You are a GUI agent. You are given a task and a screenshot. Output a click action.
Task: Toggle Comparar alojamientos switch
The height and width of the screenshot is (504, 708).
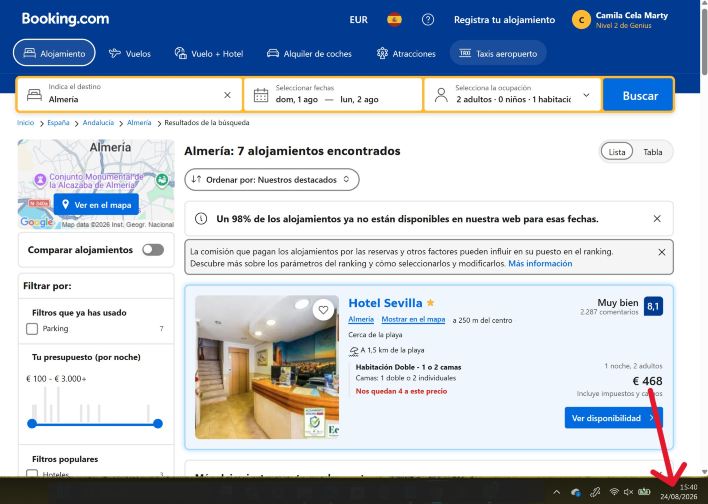[153, 250]
